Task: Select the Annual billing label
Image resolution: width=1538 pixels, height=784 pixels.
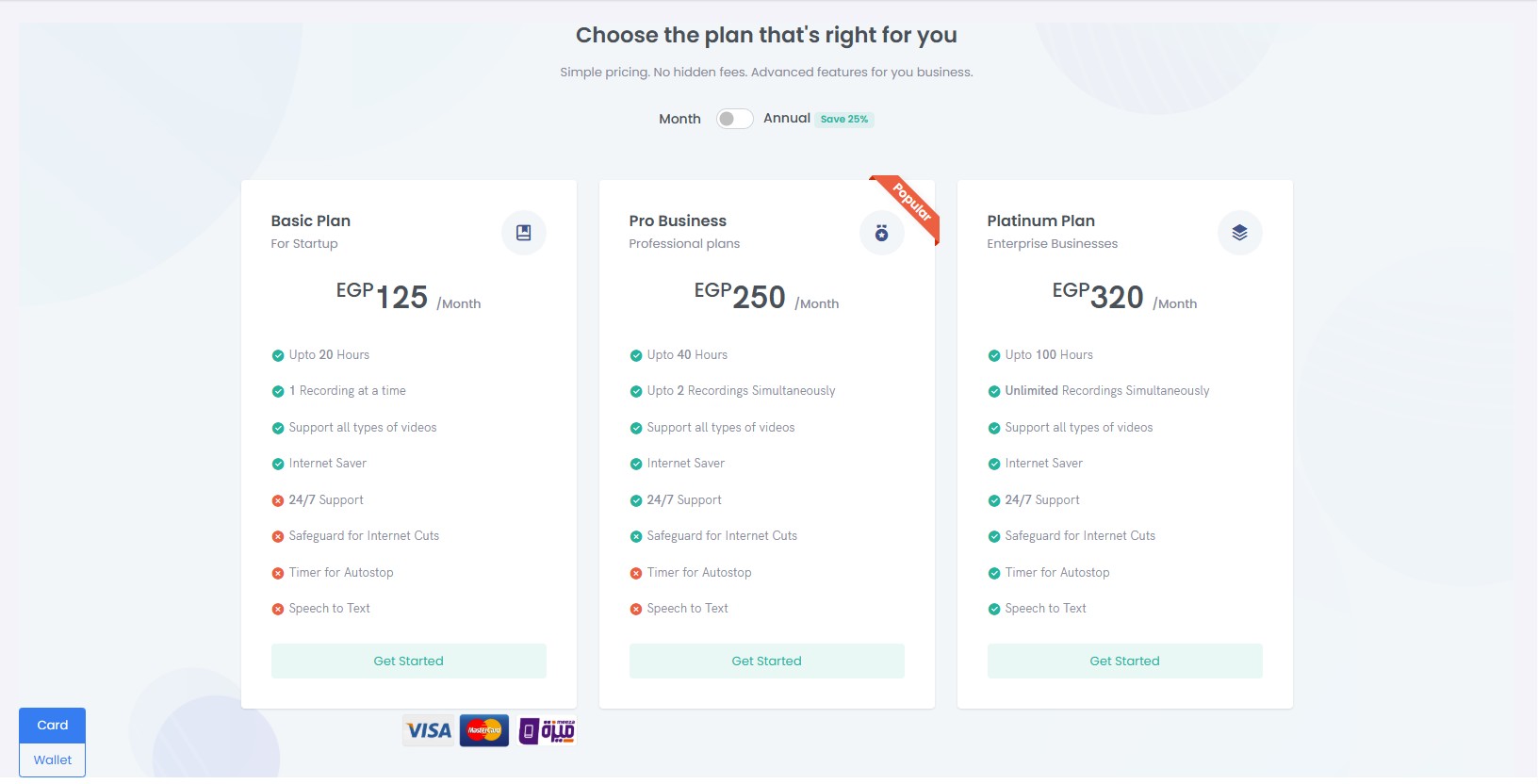Action: 787,118
